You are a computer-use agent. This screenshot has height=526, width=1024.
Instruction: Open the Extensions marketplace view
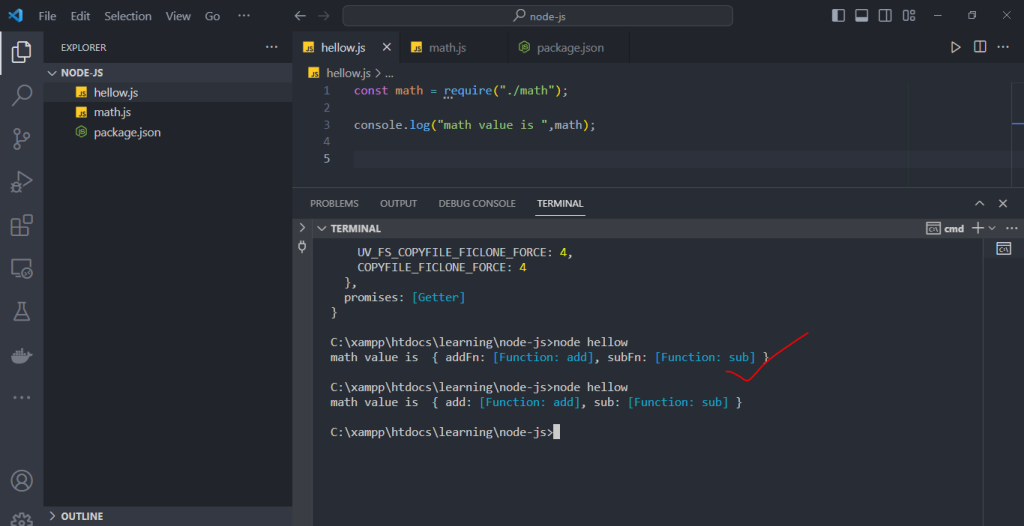click(21, 226)
